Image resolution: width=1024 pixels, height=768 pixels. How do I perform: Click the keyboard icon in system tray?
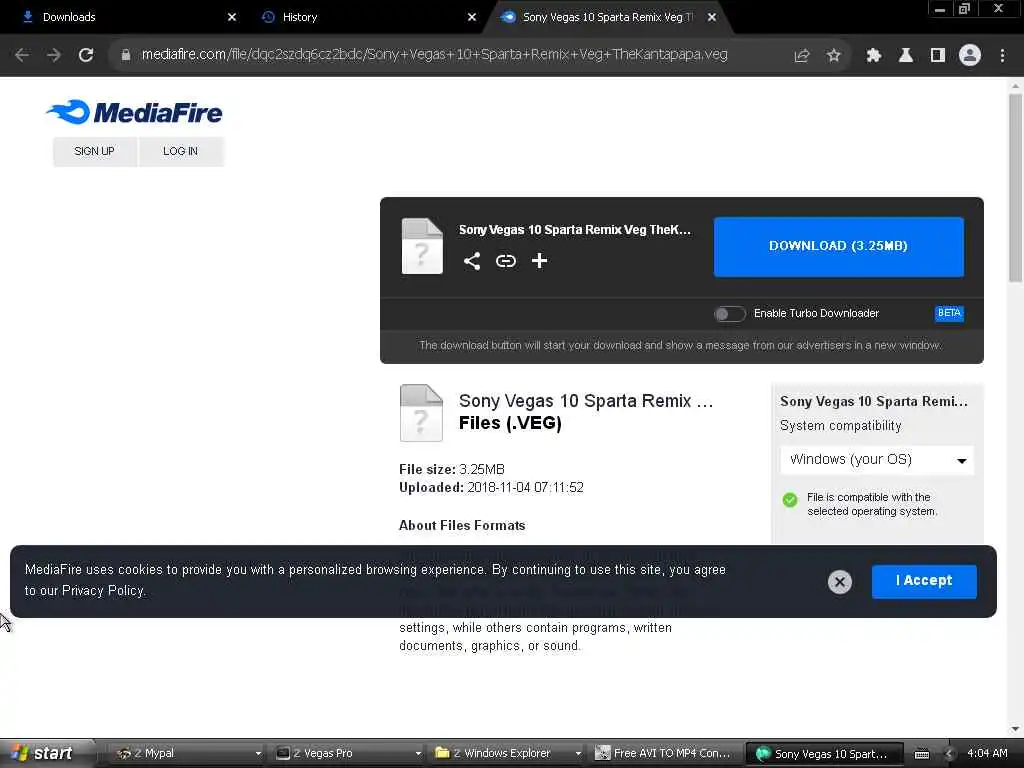[922, 754]
